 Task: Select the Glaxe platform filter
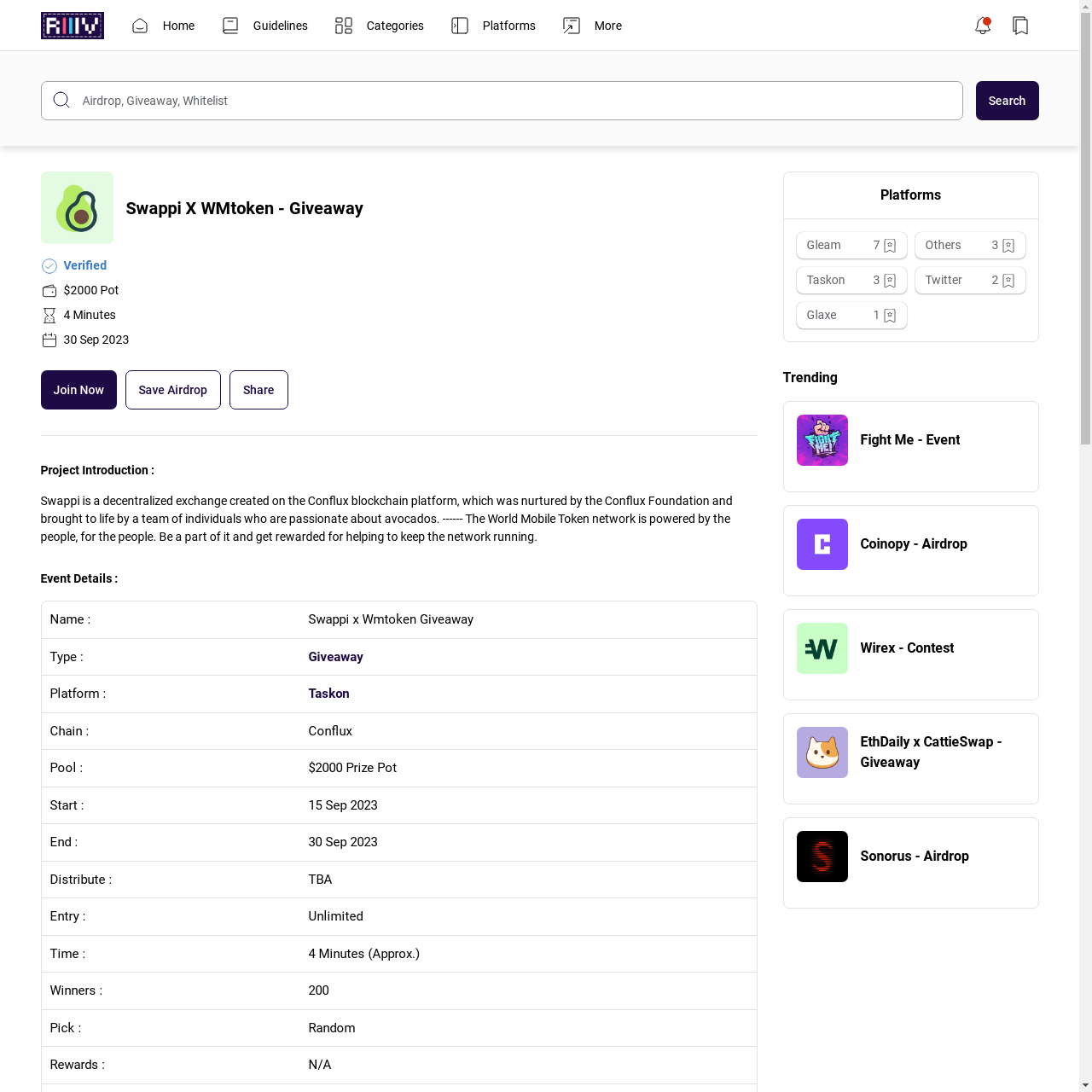click(x=851, y=316)
